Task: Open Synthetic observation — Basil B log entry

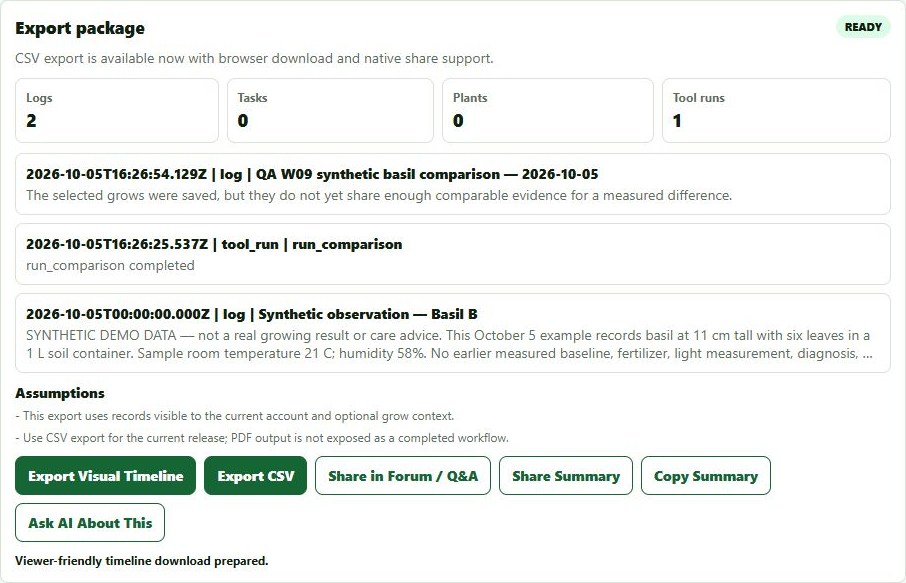Action: (452, 333)
